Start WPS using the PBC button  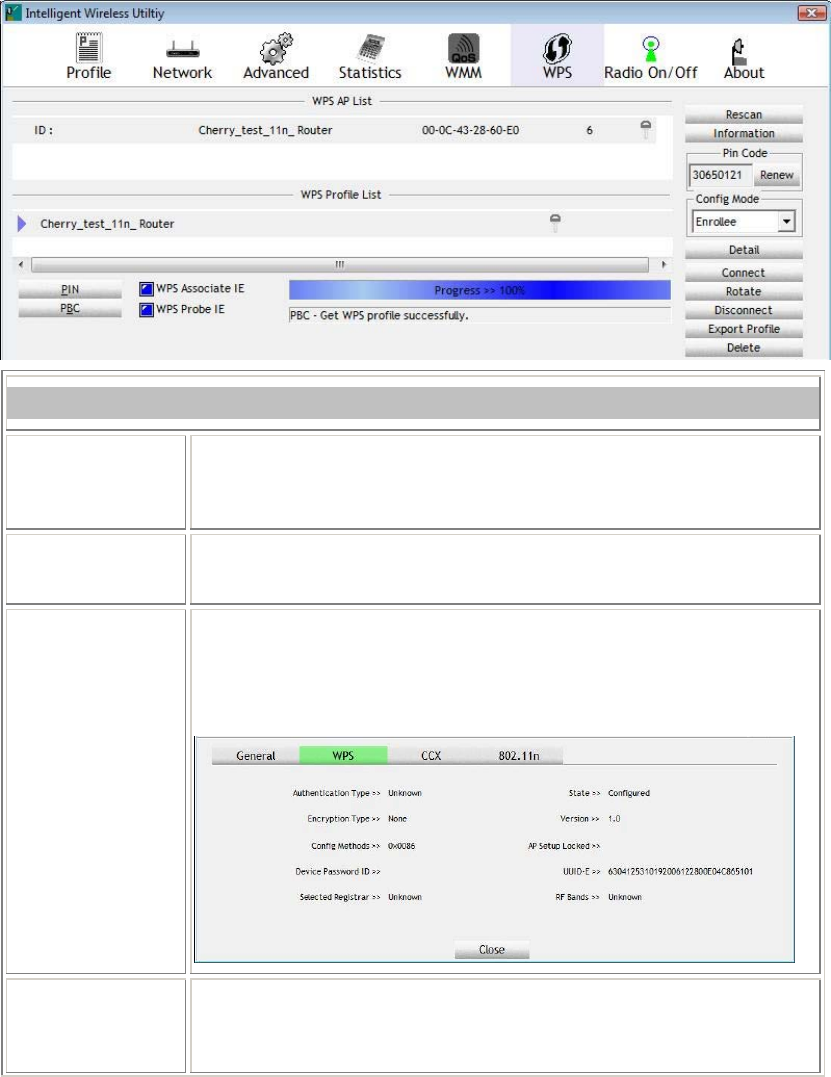tap(70, 308)
